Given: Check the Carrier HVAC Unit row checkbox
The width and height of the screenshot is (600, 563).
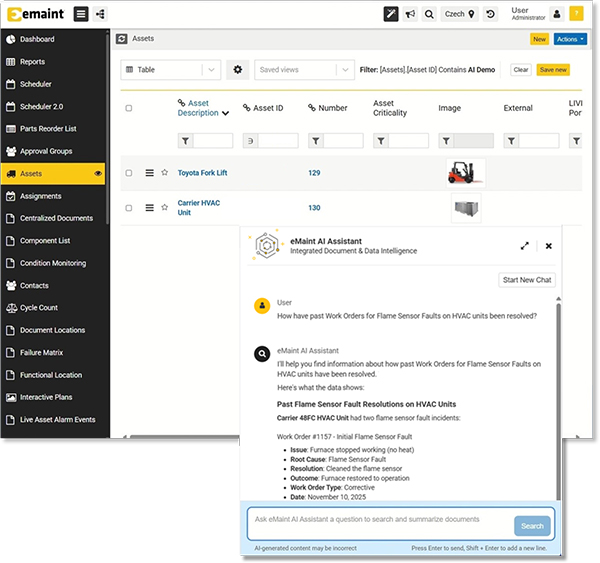Looking at the screenshot, I should tap(129, 208).
